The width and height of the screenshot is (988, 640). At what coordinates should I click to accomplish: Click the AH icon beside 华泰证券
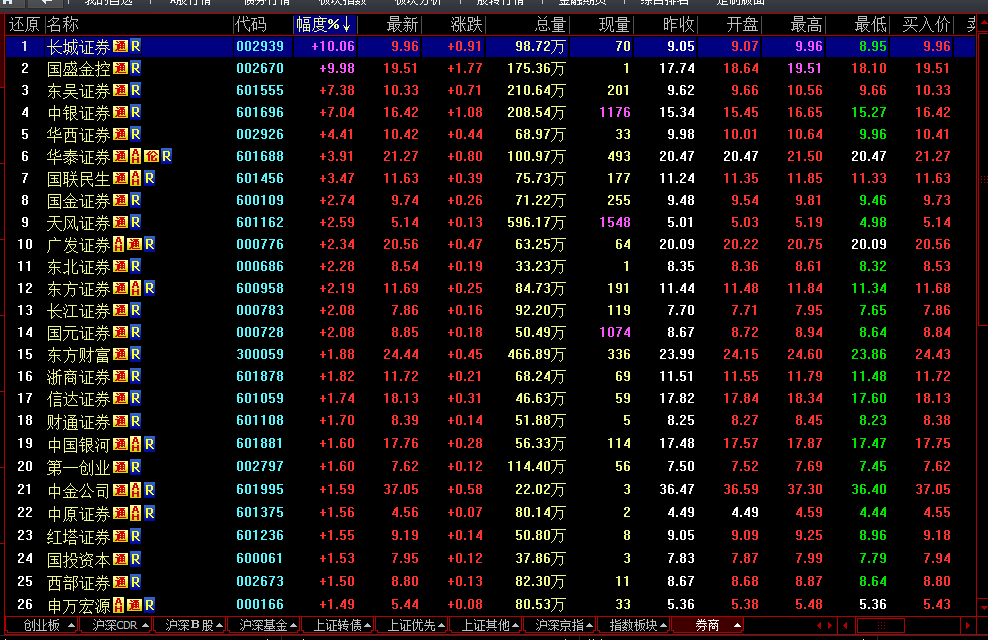(135, 156)
